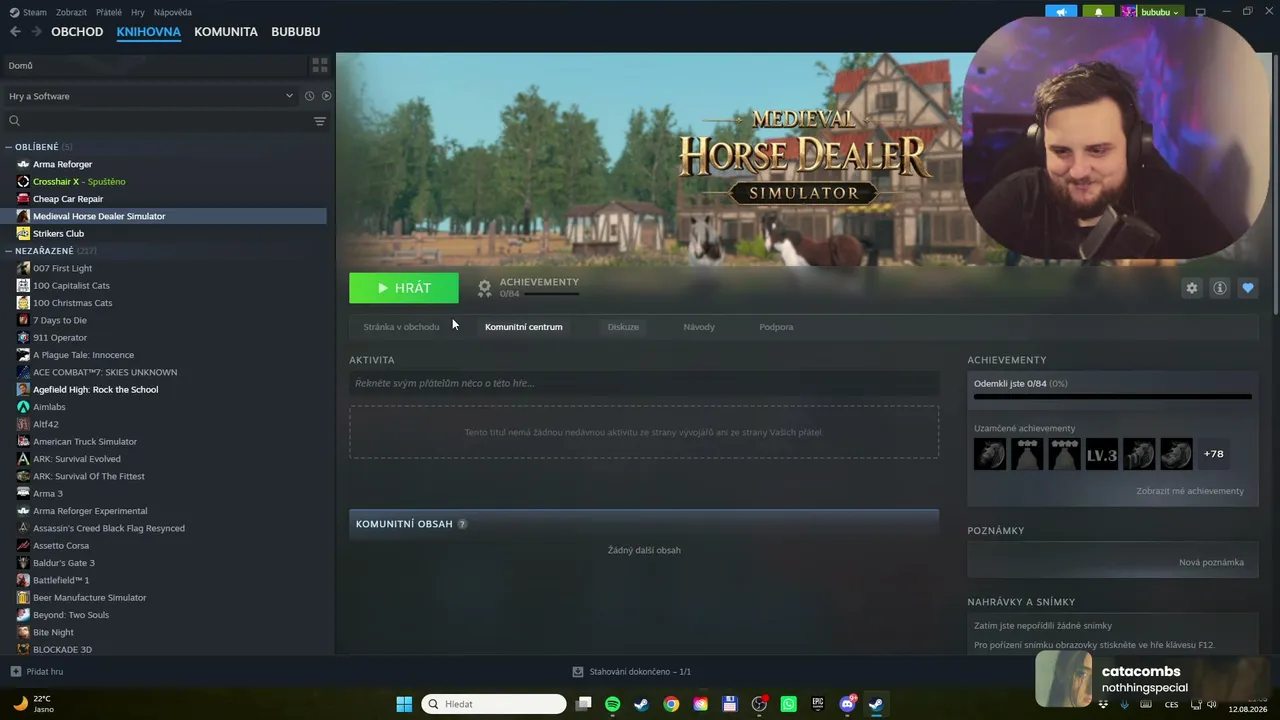Viewport: 1280px width, 720px height.
Task: Click the green HRÁT play button
Action: (x=404, y=288)
